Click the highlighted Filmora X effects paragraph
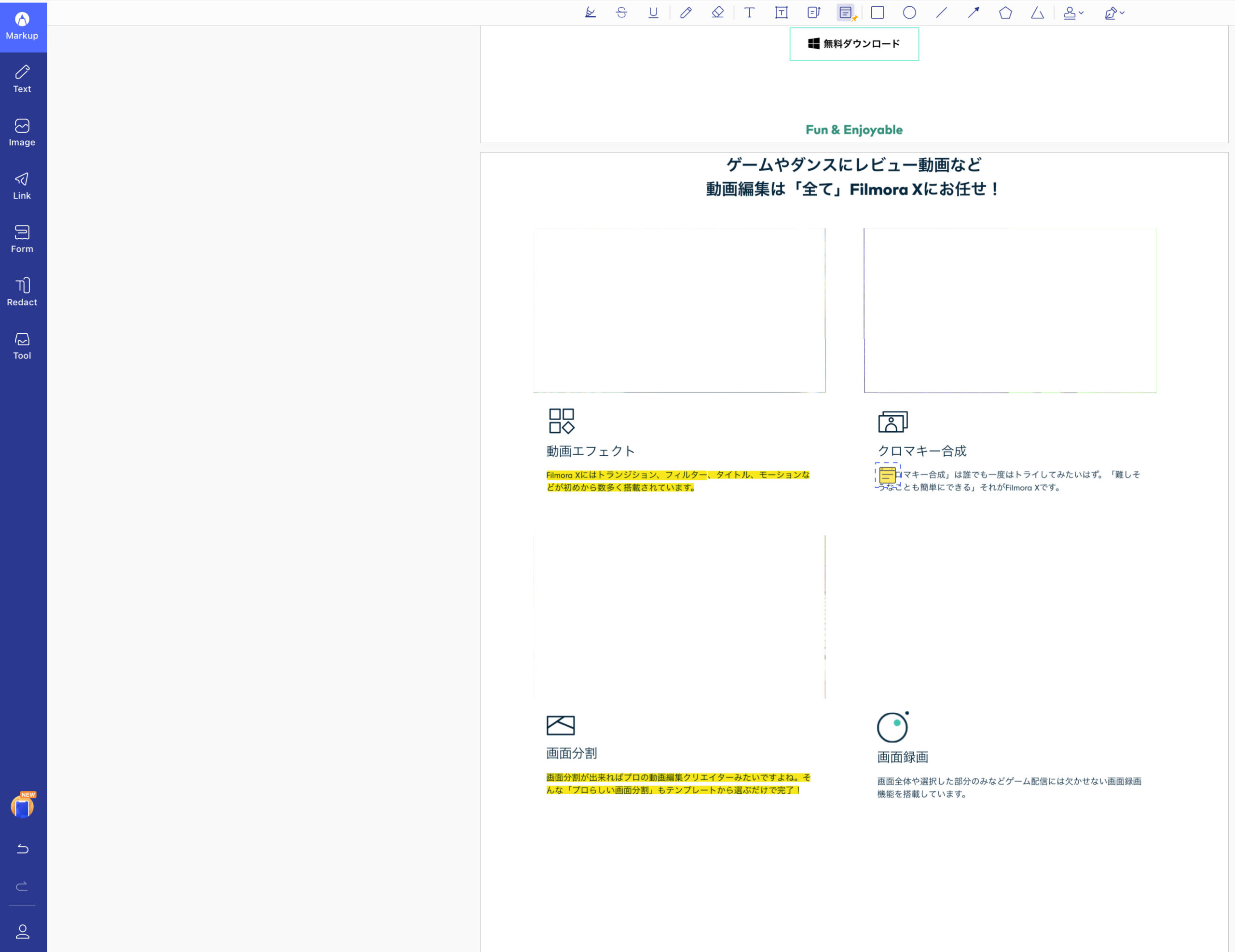1235x952 pixels. 678,481
